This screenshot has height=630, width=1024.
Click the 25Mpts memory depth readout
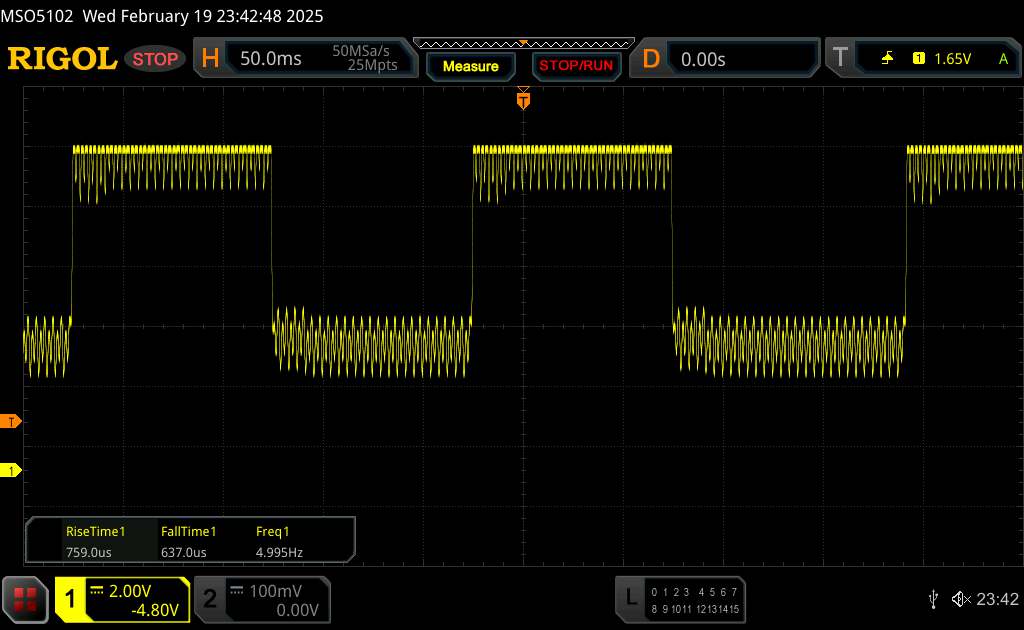pyautogui.click(x=372, y=65)
